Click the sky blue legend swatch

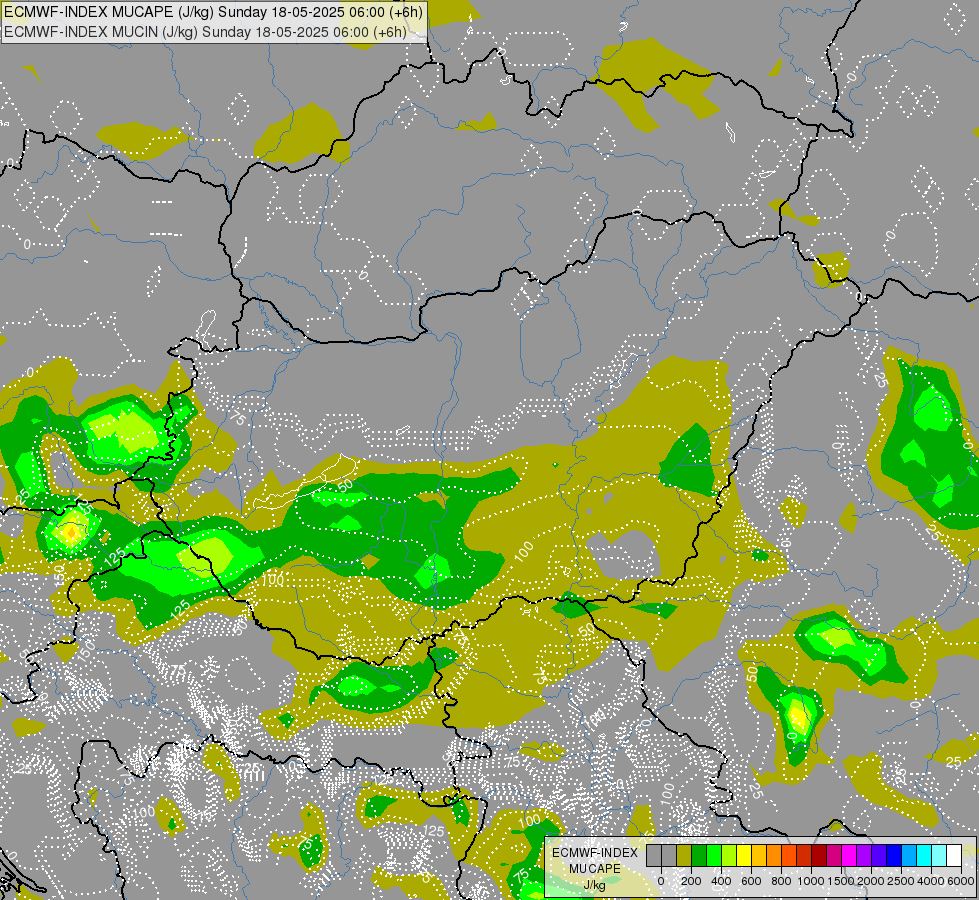pyautogui.click(x=909, y=856)
